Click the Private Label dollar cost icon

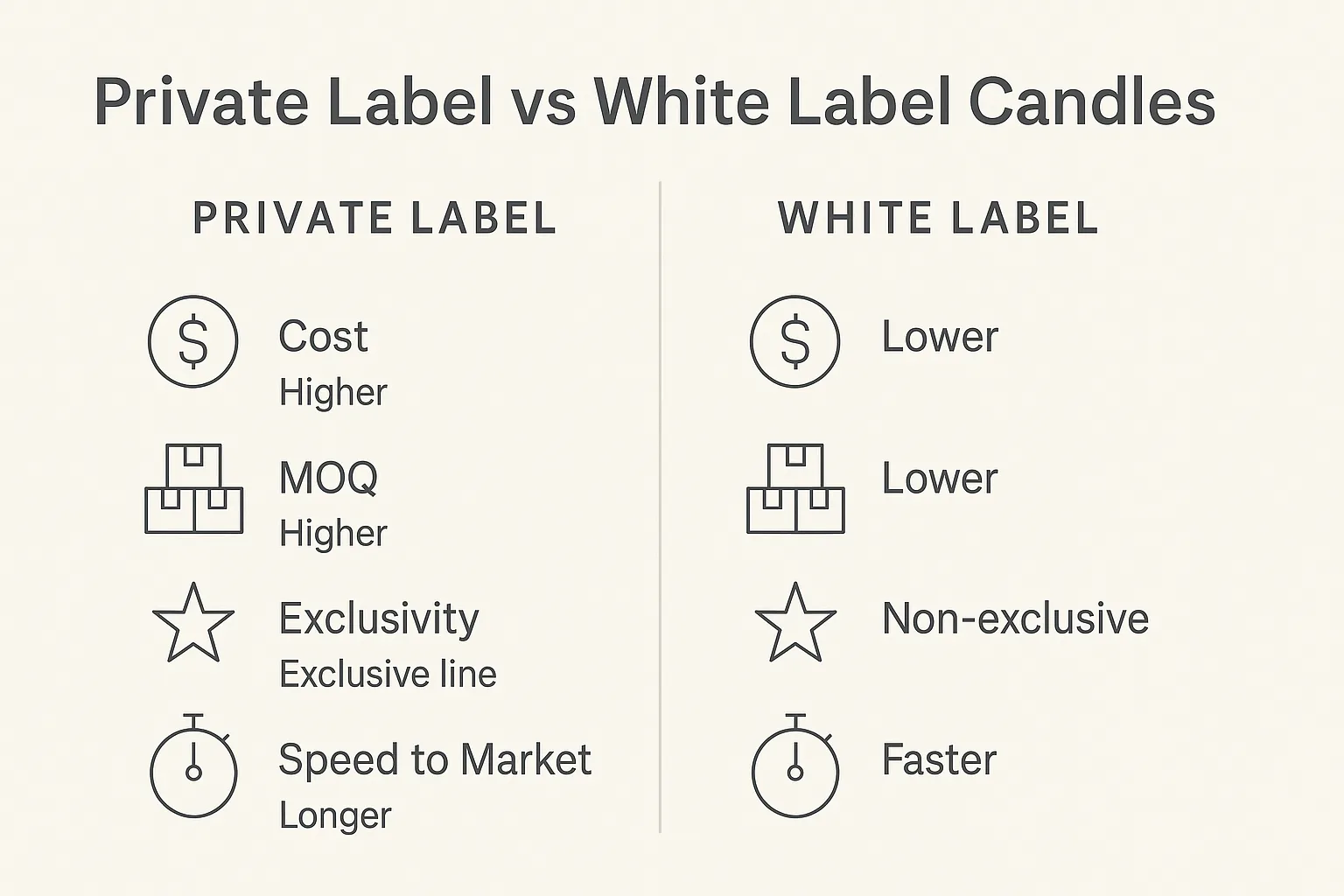[192, 340]
